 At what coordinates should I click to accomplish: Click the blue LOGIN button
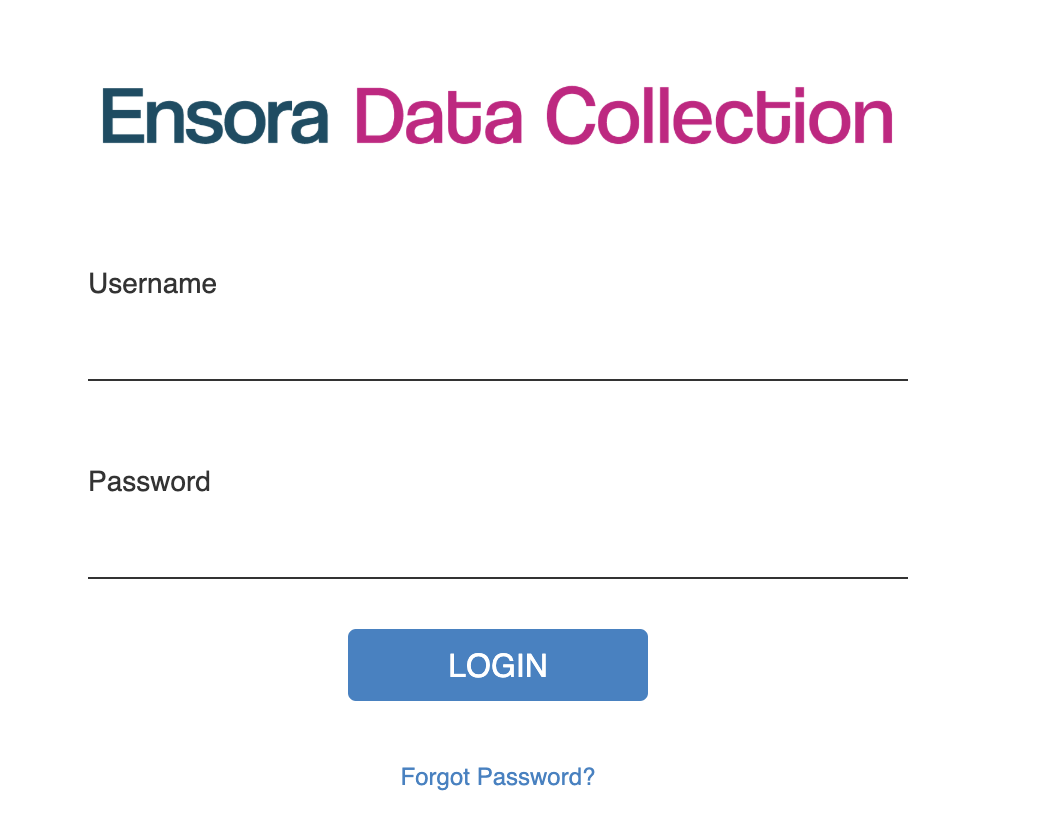(x=498, y=665)
